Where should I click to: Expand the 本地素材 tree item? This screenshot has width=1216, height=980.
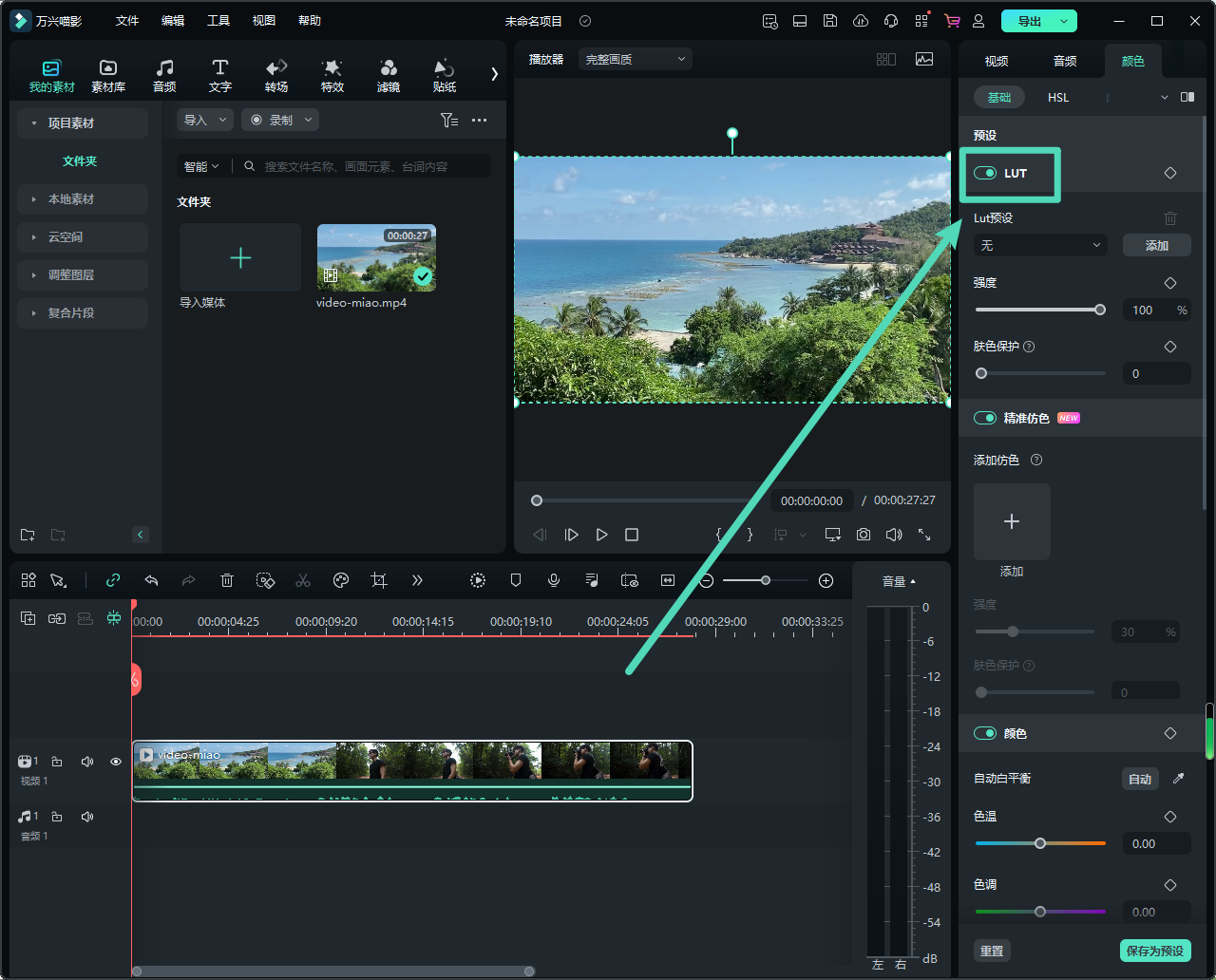[71, 199]
